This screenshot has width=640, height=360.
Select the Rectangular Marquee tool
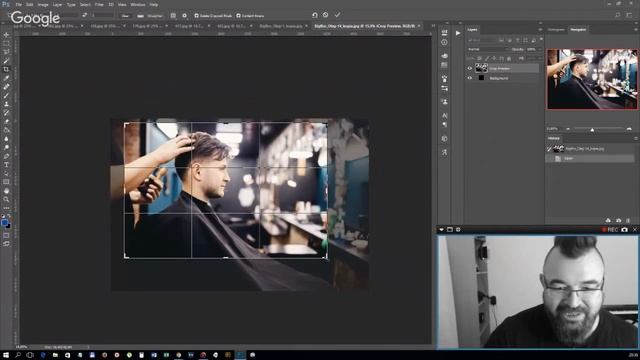[6, 43]
